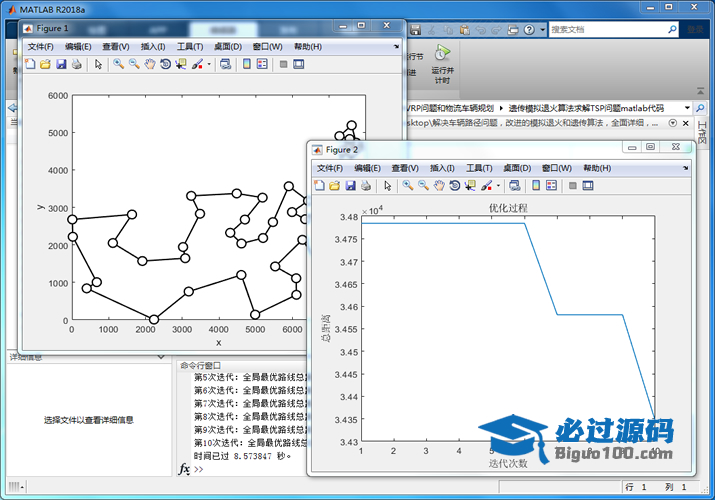This screenshot has height=500, width=715.
Task: Click the 登录 sign-in link
Action: coord(694,30)
